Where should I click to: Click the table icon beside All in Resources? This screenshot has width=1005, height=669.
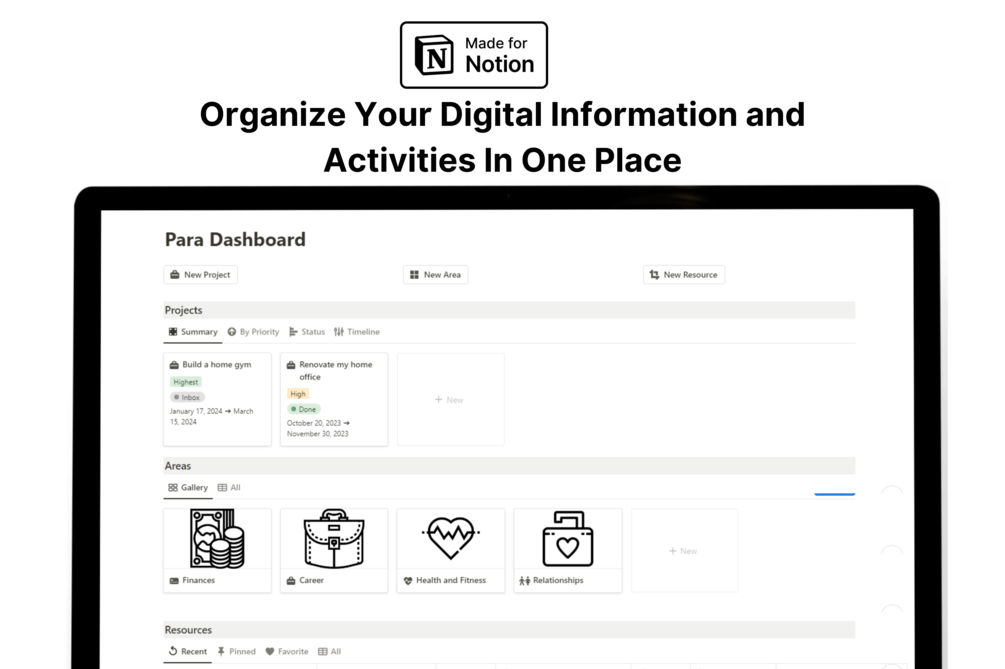pos(322,652)
